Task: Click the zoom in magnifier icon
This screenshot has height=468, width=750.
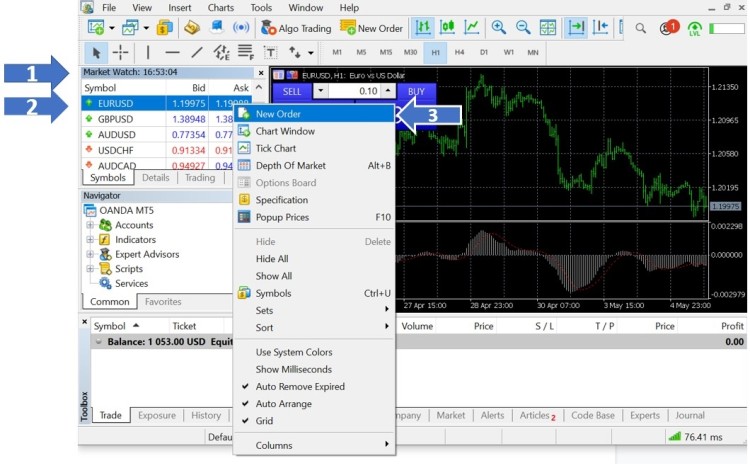Action: coord(498,28)
